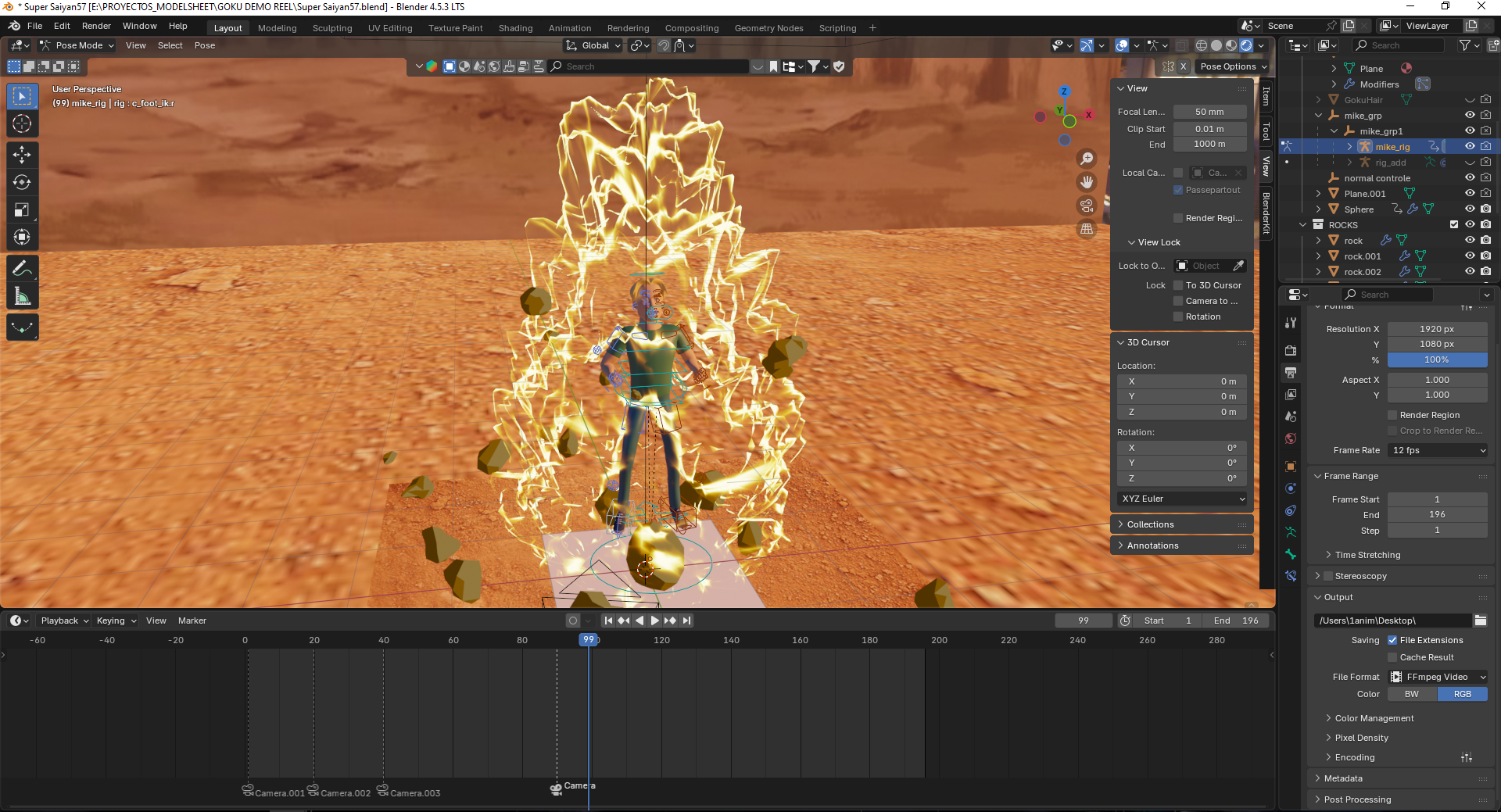Click the Camera.002 timeline marker
The width and height of the screenshot is (1501, 812).
(313, 790)
